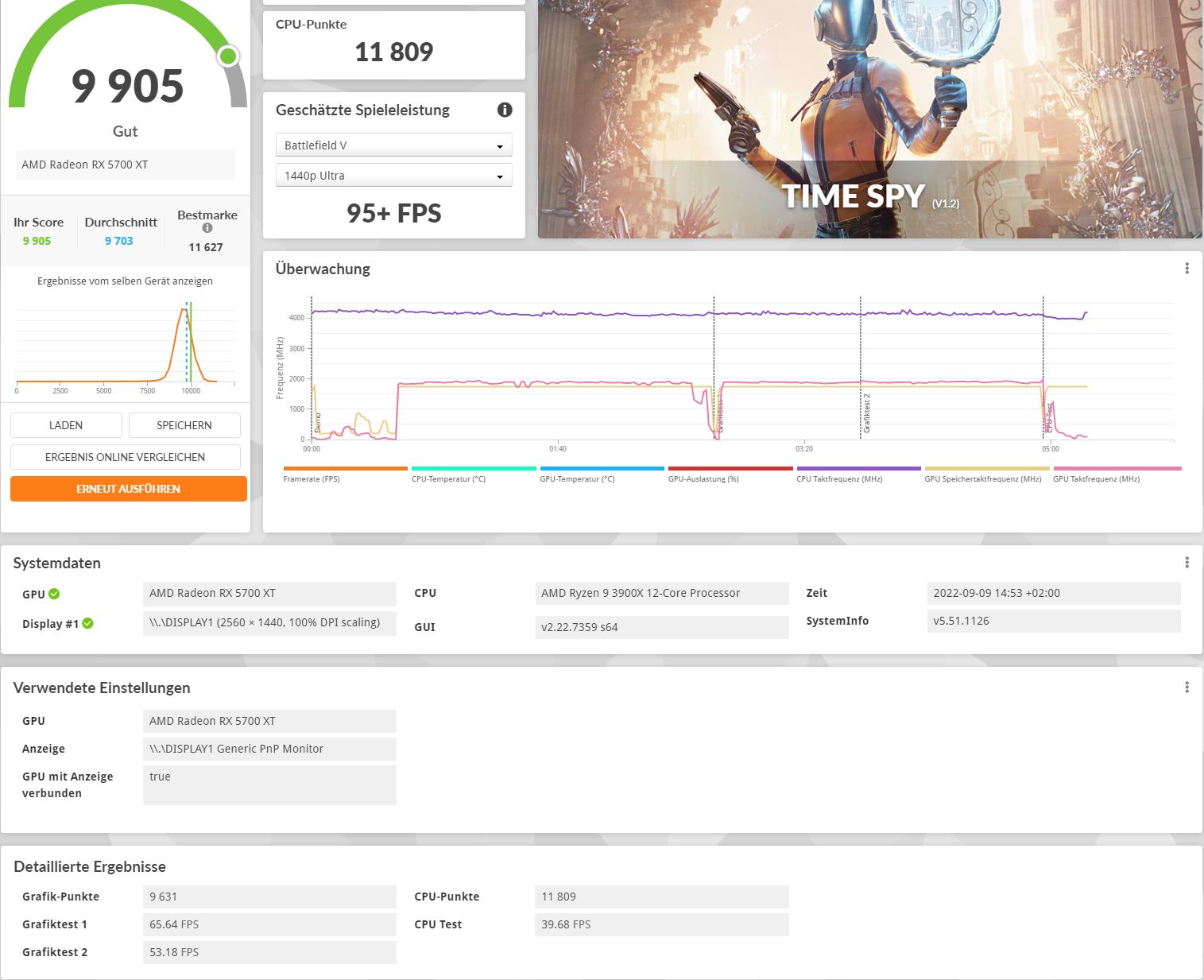The width and height of the screenshot is (1204, 980).
Task: Click the CPU-Punkte card value 11 809
Action: coord(394,52)
